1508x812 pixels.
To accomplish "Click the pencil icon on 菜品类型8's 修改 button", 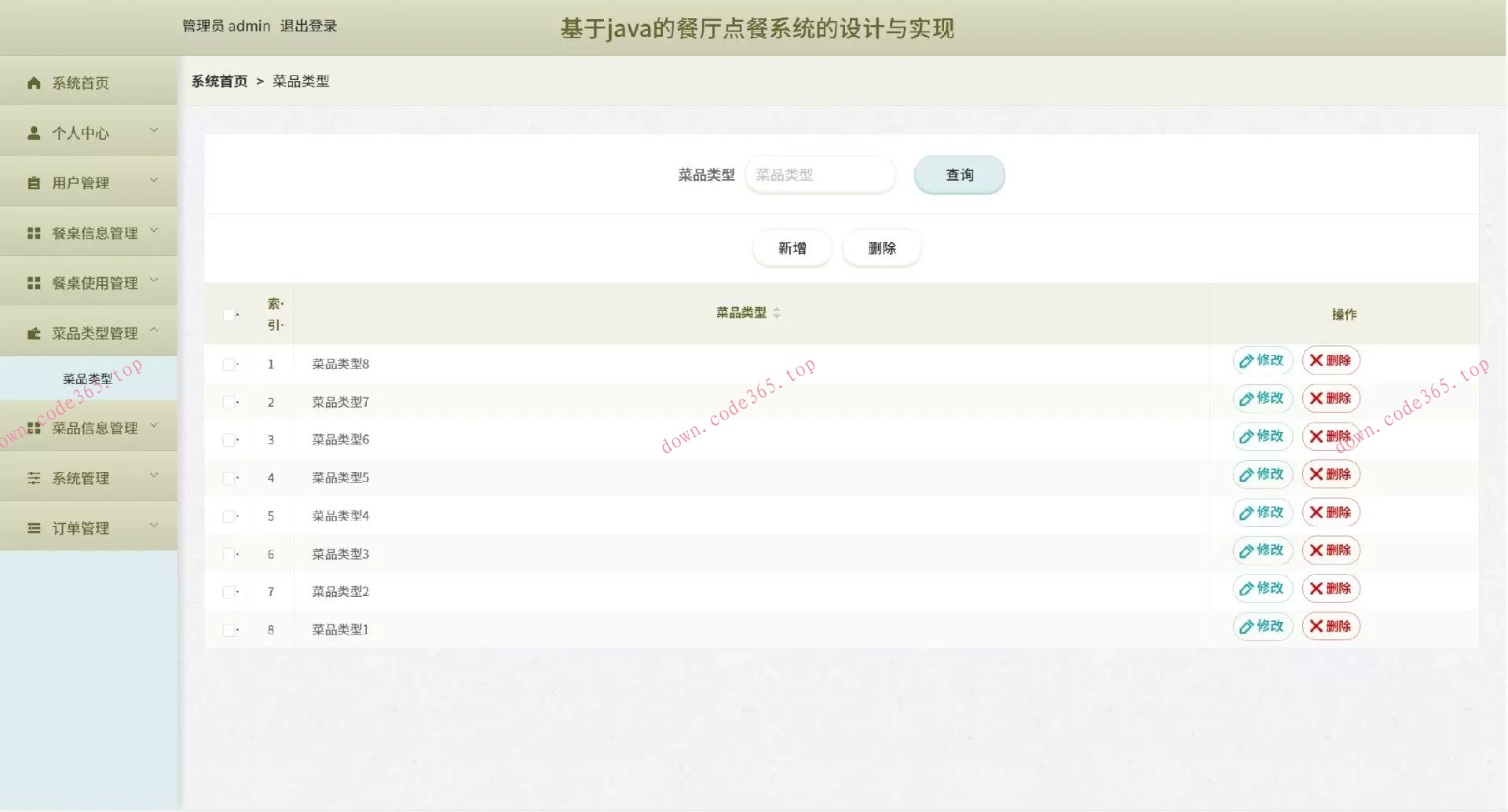I will 1246,360.
